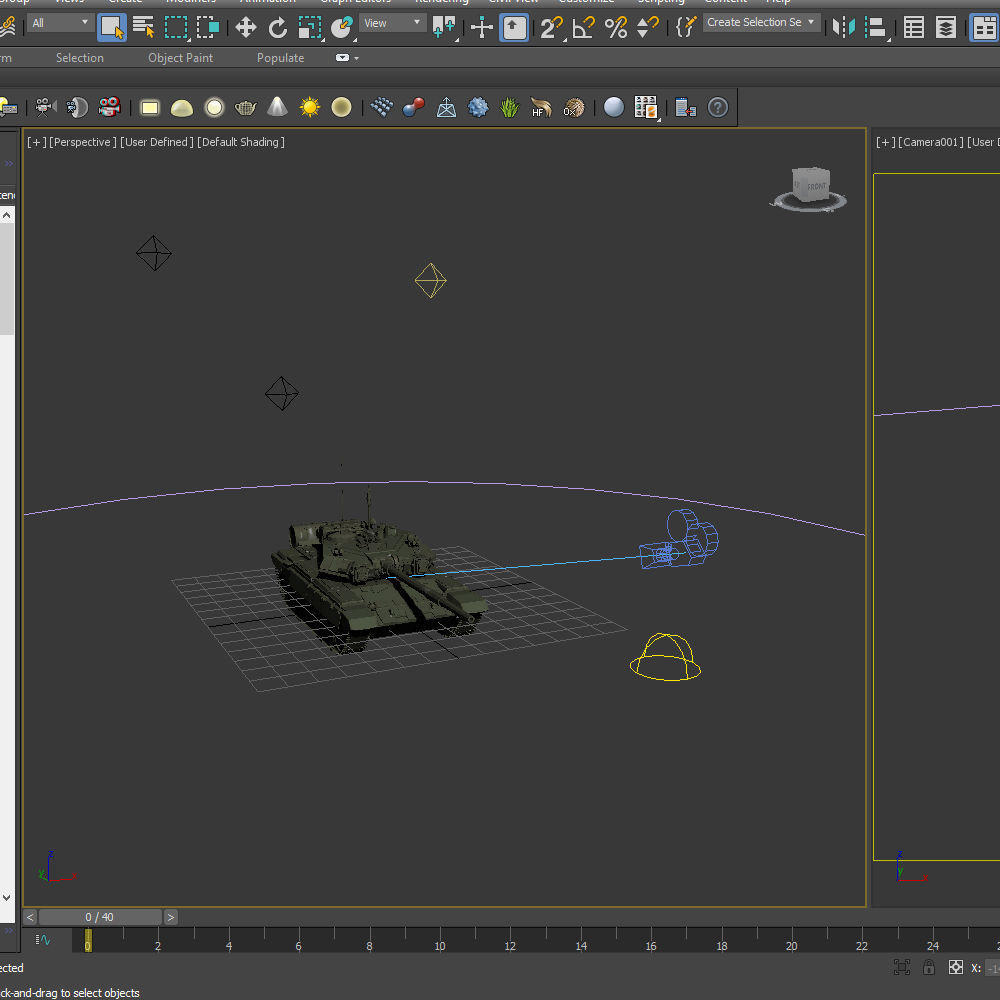Switch to Selection ribbon tab
Image resolution: width=1000 pixels, height=1000 pixels.
tap(80, 58)
